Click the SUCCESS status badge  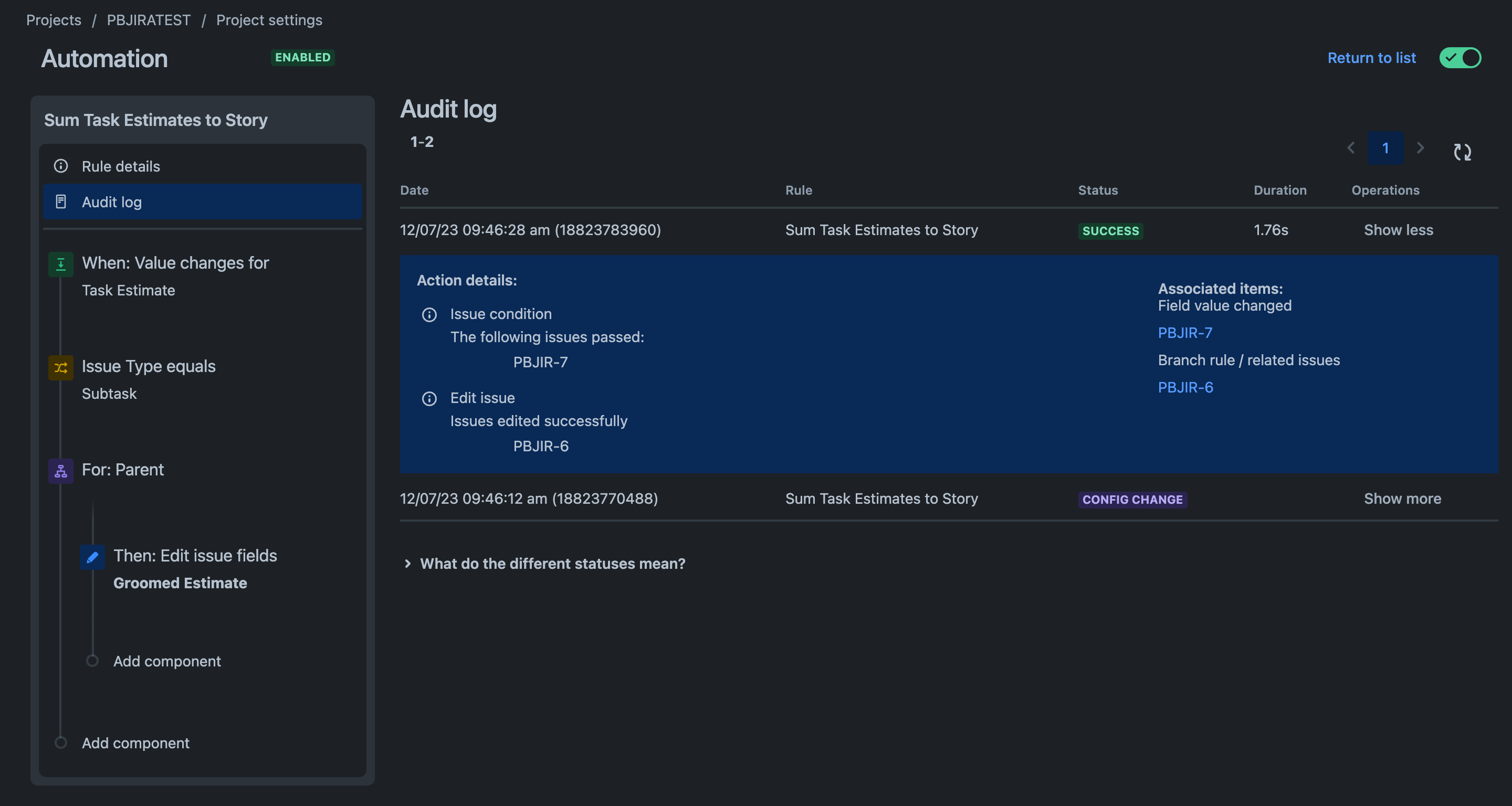1110,230
